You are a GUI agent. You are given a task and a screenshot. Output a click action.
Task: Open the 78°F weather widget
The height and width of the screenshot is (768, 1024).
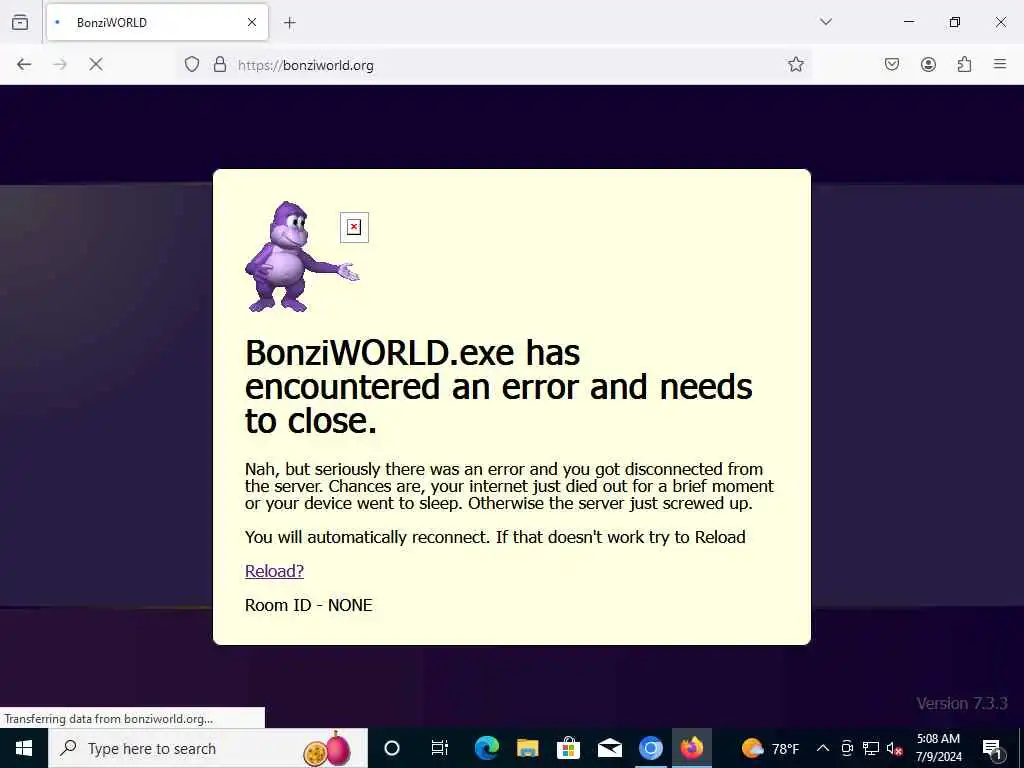pos(770,748)
